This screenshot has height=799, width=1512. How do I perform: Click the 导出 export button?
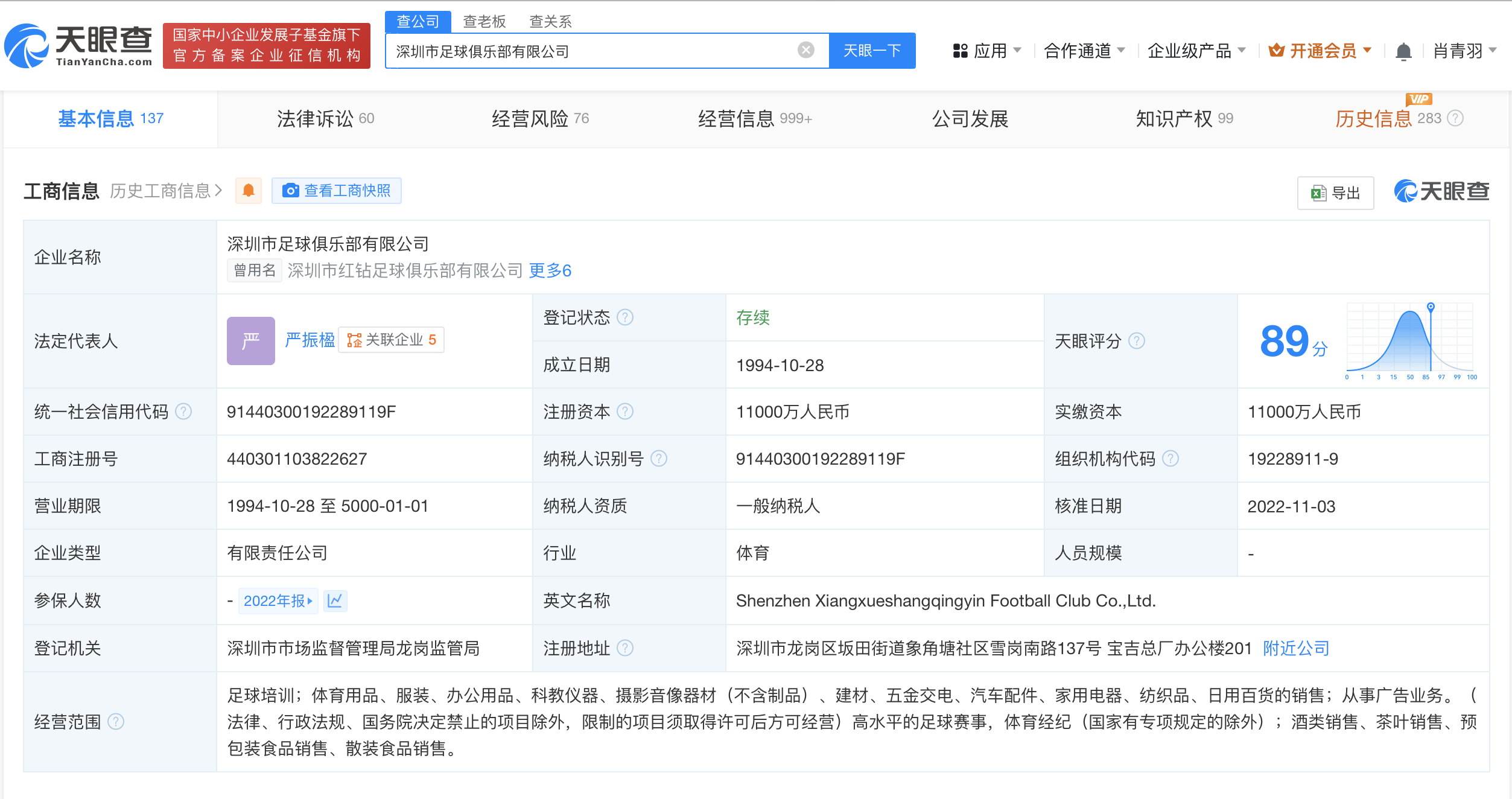pyautogui.click(x=1335, y=193)
